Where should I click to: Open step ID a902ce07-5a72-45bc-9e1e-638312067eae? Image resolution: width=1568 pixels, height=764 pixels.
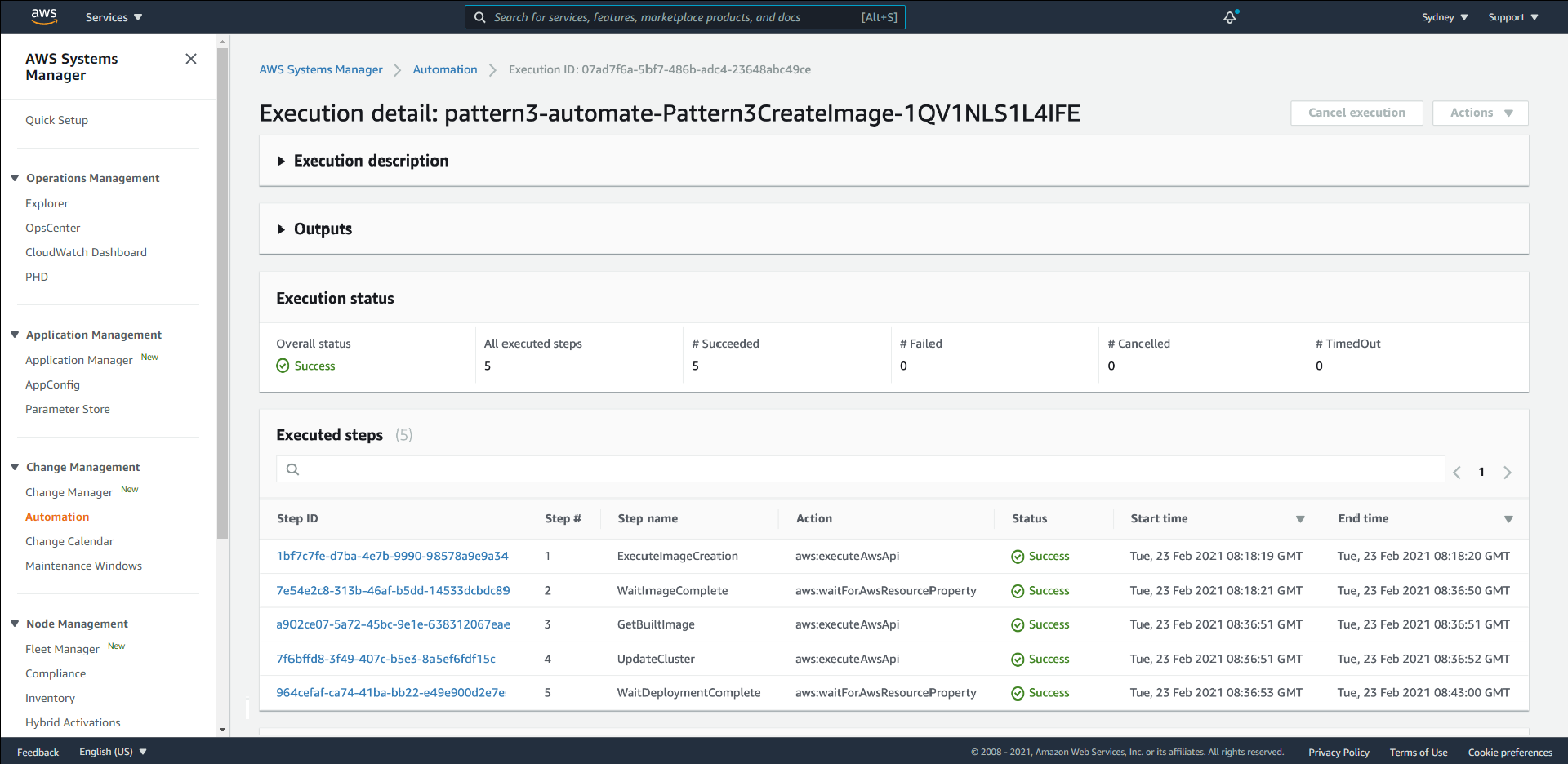tap(393, 624)
